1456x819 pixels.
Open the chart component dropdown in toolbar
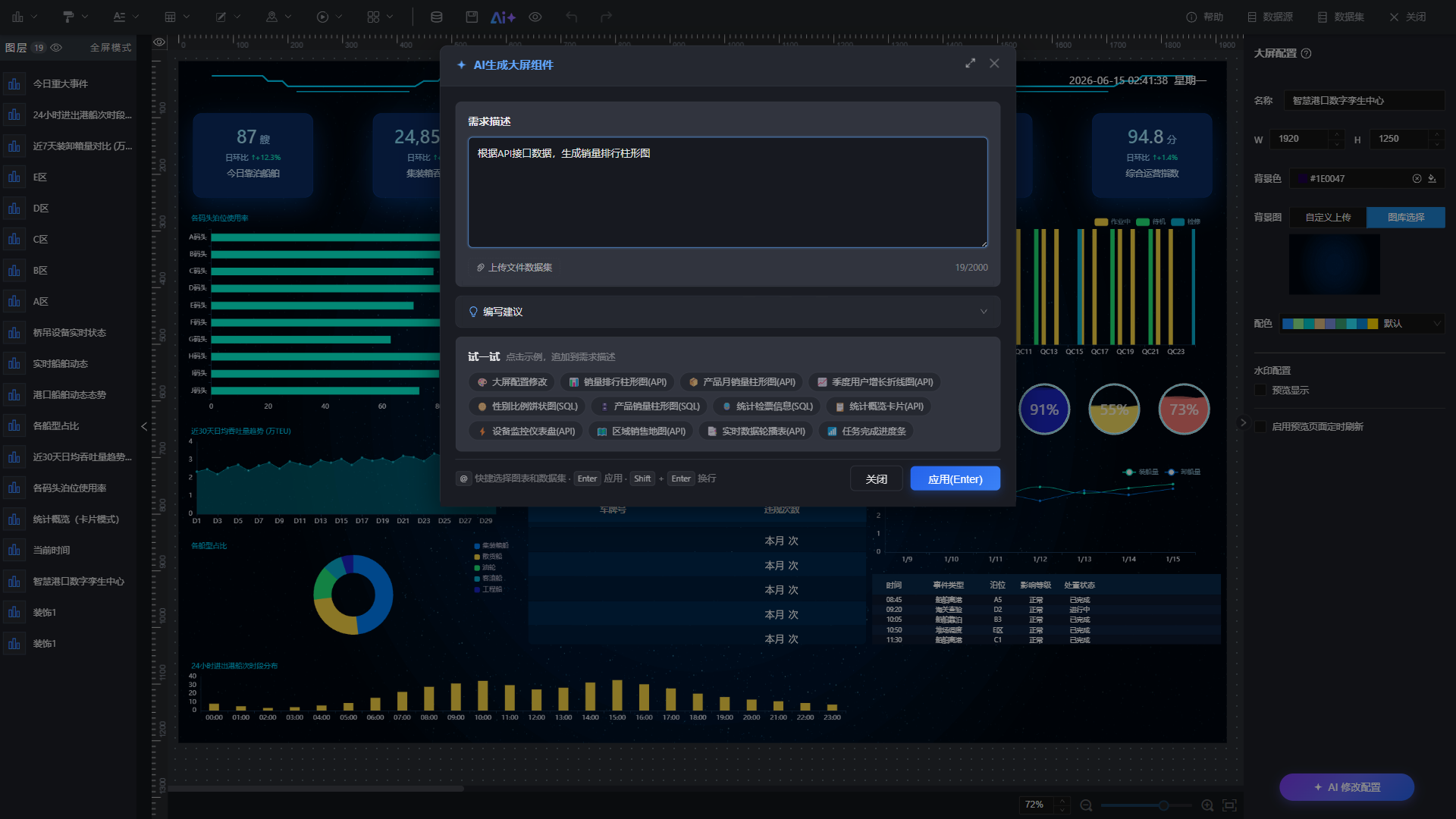tap(24, 17)
